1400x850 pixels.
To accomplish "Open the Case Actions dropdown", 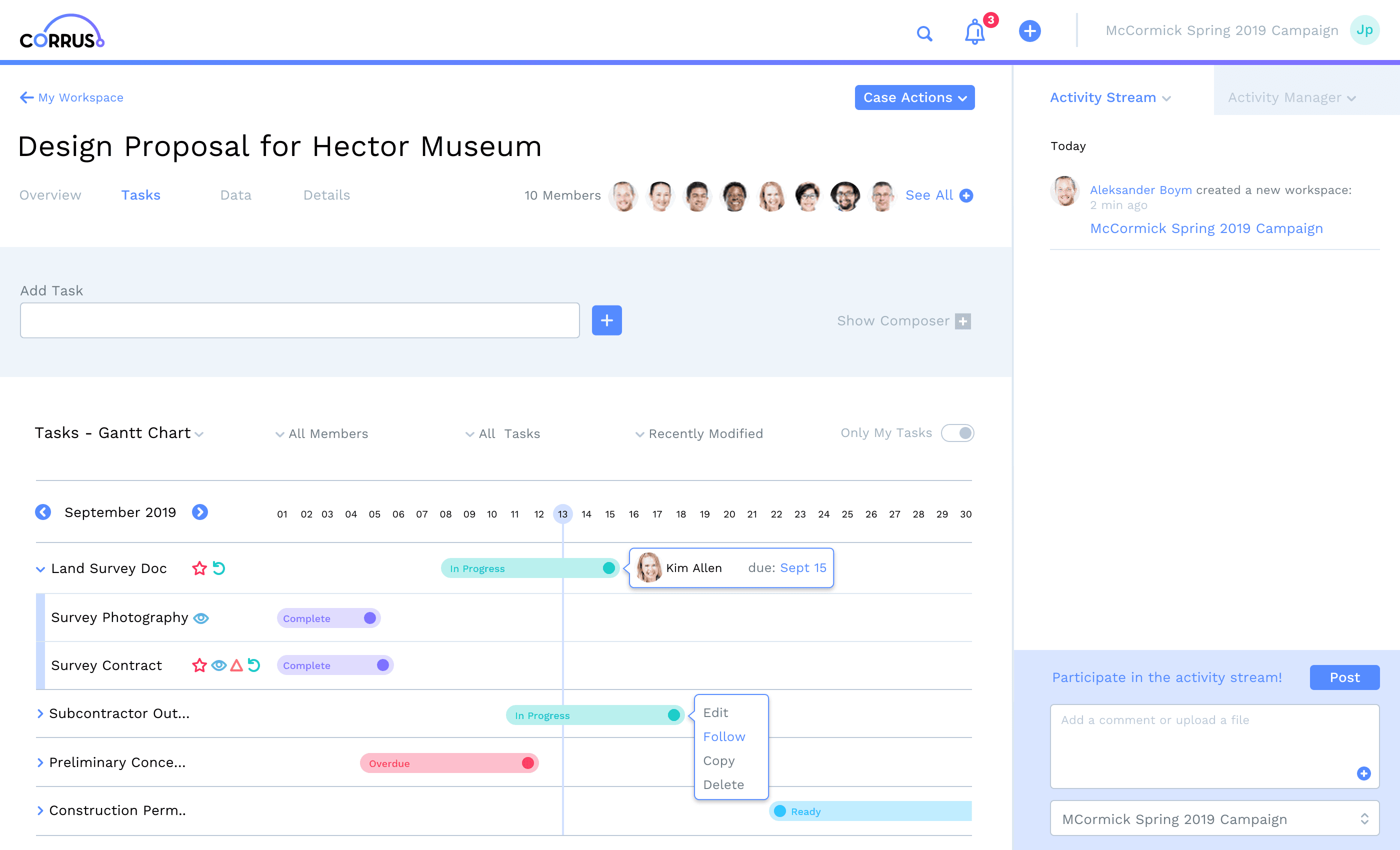I will (914, 97).
